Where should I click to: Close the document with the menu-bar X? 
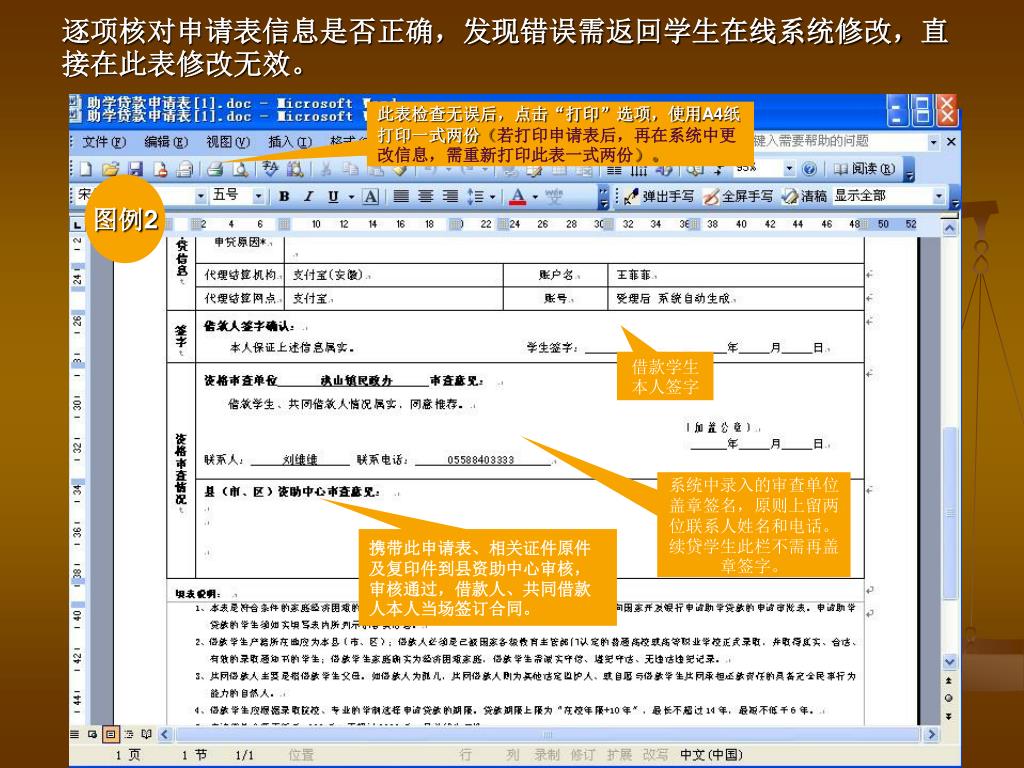pos(952,142)
